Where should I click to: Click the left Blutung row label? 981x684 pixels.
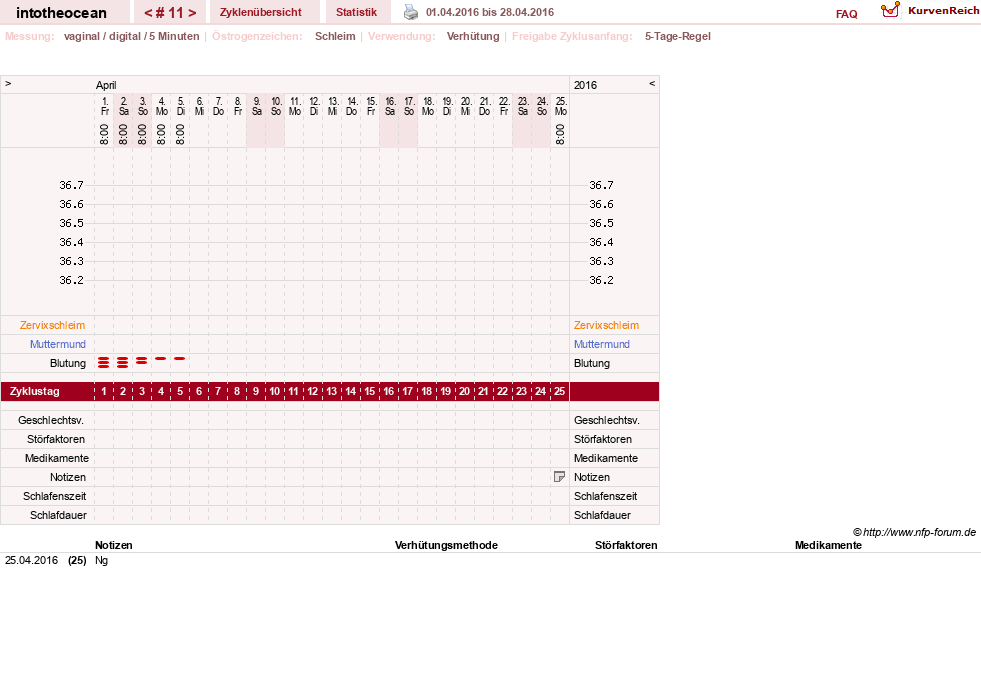pyautogui.click(x=68, y=363)
